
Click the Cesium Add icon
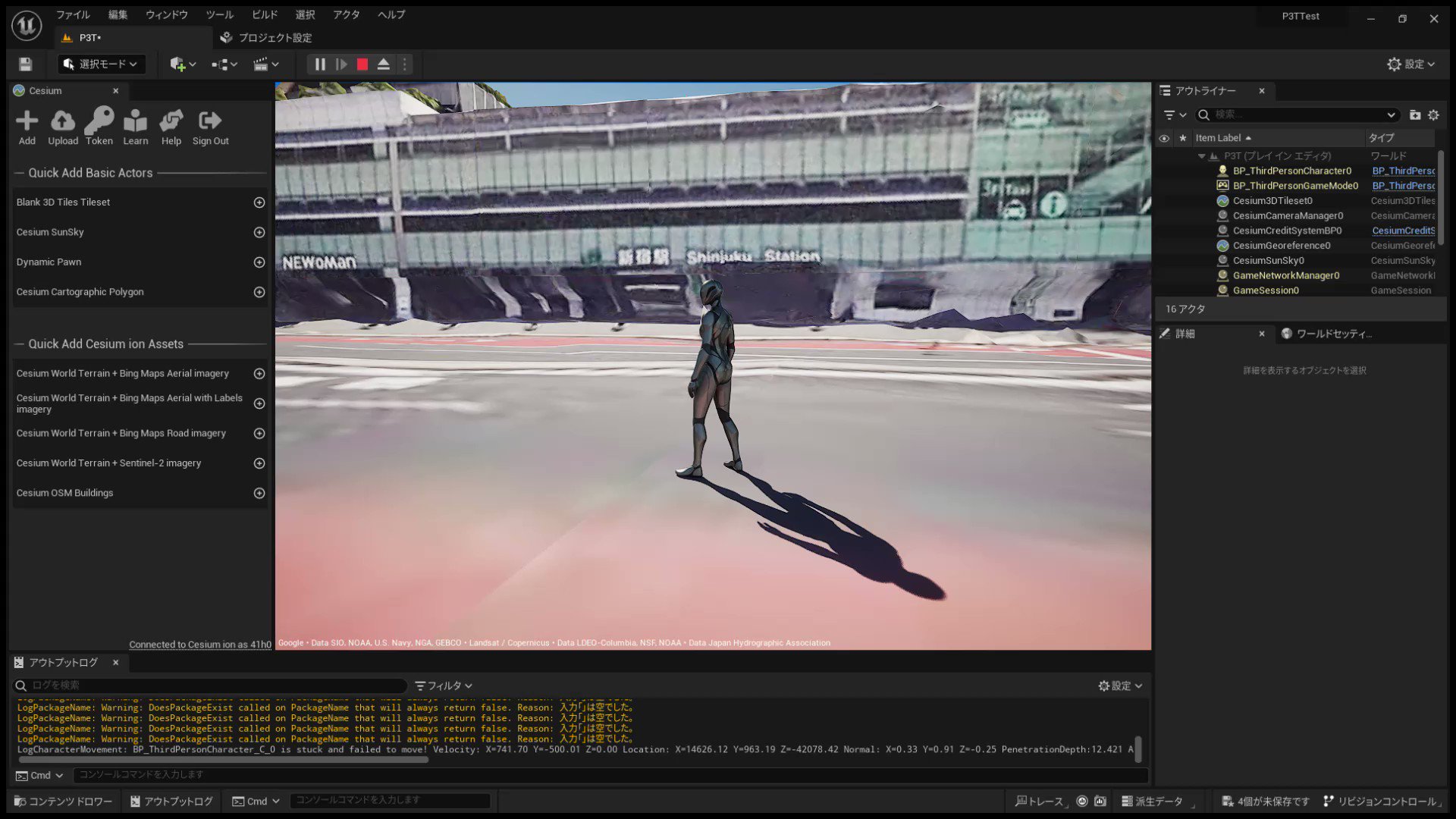27,126
